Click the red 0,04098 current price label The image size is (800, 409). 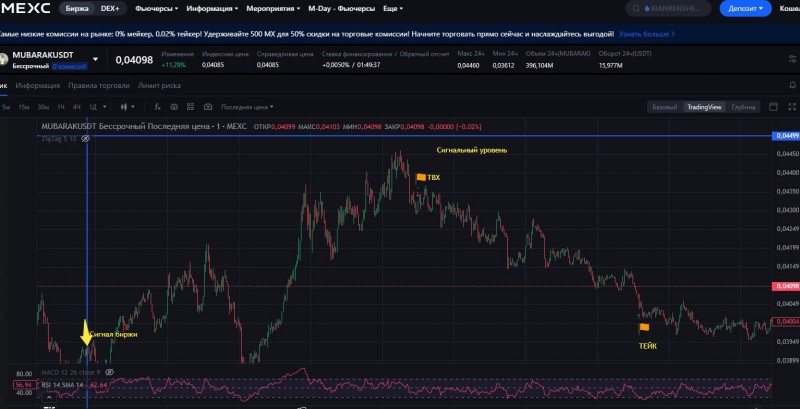pyautogui.click(x=785, y=286)
